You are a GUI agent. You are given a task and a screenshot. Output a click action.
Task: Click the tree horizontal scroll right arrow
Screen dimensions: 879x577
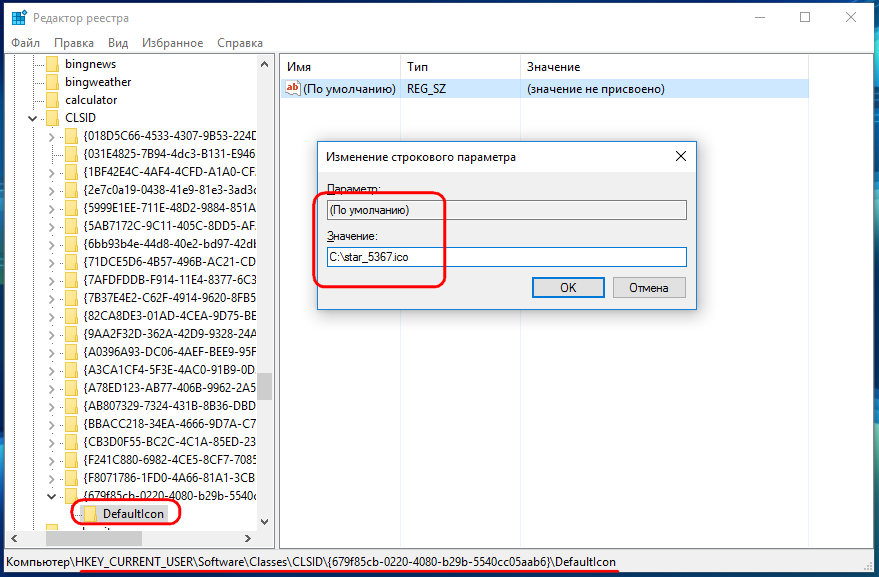[248, 538]
